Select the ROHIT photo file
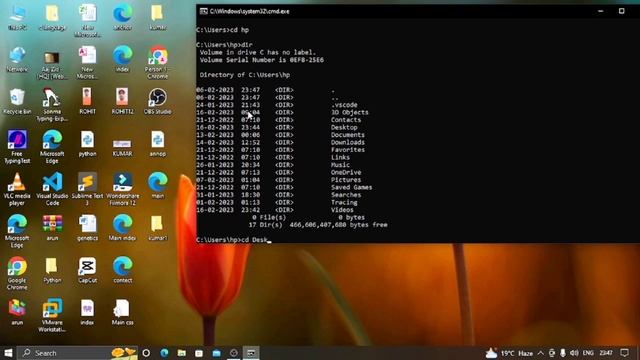This screenshot has height=360, width=640. pos(87,102)
